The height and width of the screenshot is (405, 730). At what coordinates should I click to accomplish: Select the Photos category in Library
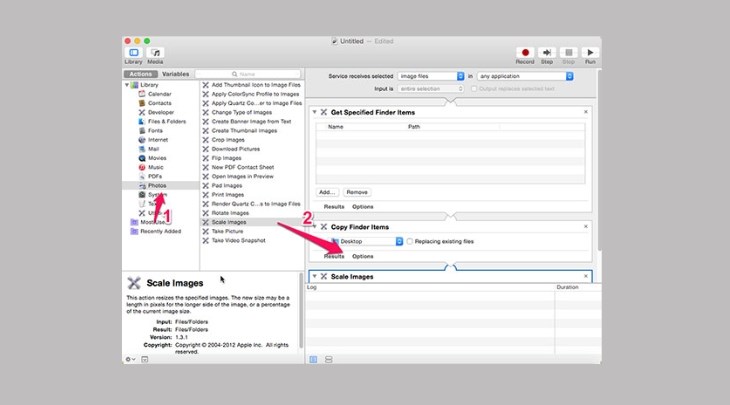point(157,185)
